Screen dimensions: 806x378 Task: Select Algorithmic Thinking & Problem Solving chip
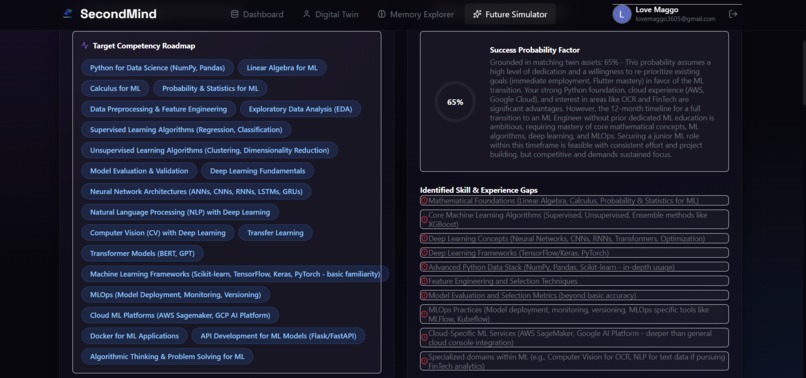167,356
